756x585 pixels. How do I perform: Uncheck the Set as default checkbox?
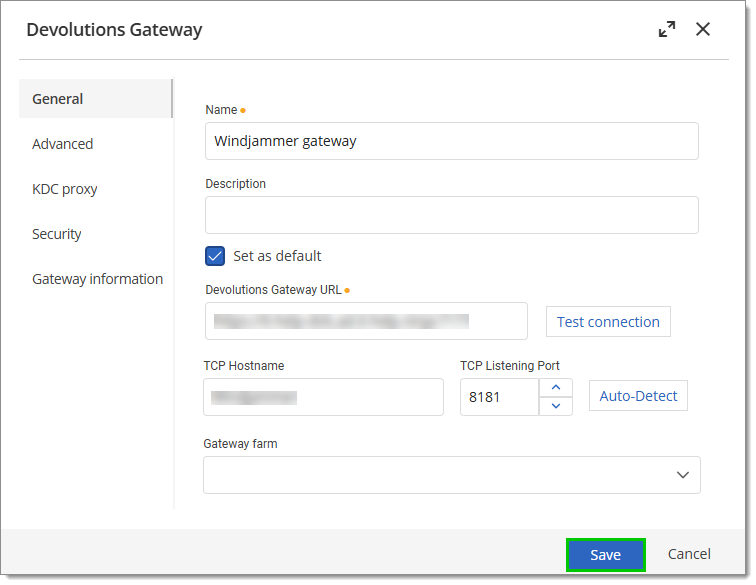(215, 256)
